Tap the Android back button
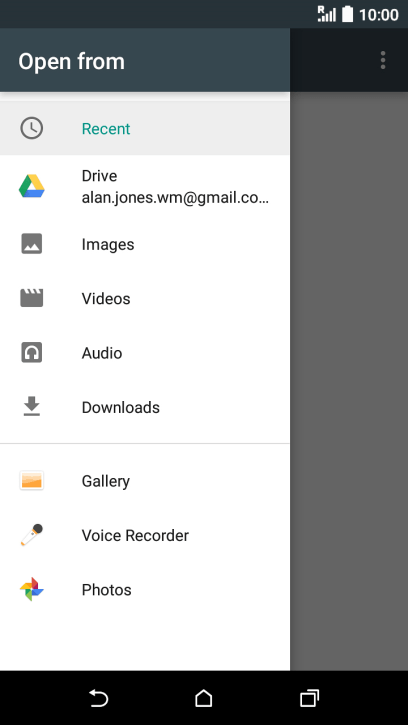Image resolution: width=408 pixels, height=725 pixels. click(x=99, y=698)
